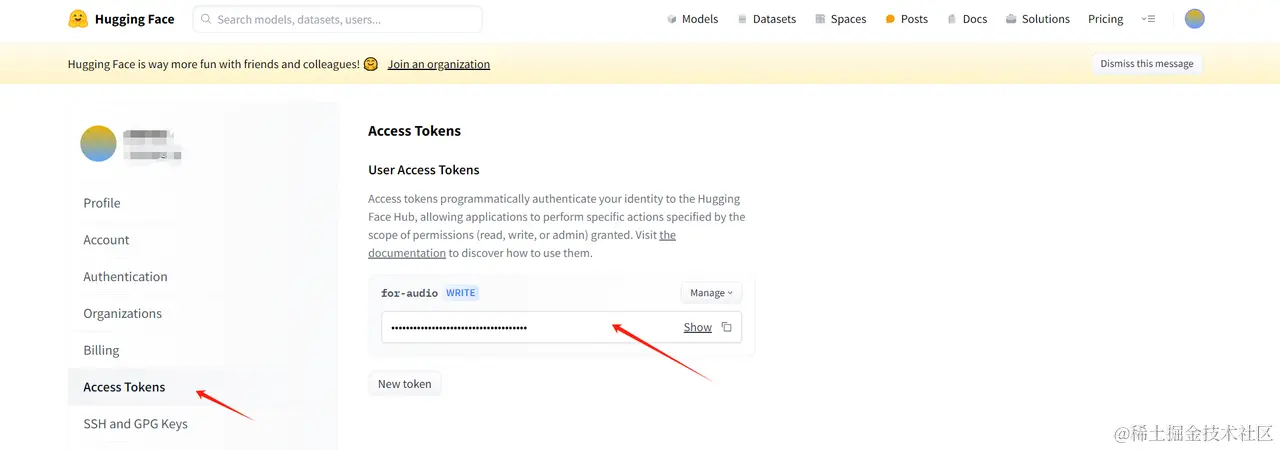Copy the for-audio token with copy icon
Viewport: 1280px width, 450px height.
pos(727,327)
